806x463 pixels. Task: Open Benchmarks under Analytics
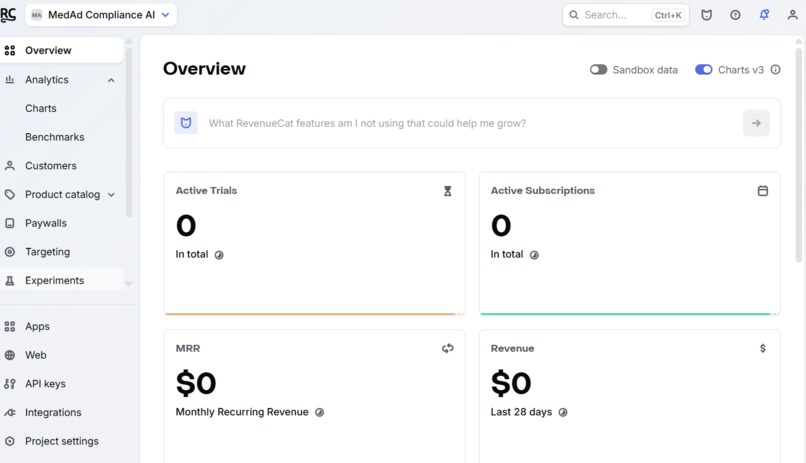point(54,137)
